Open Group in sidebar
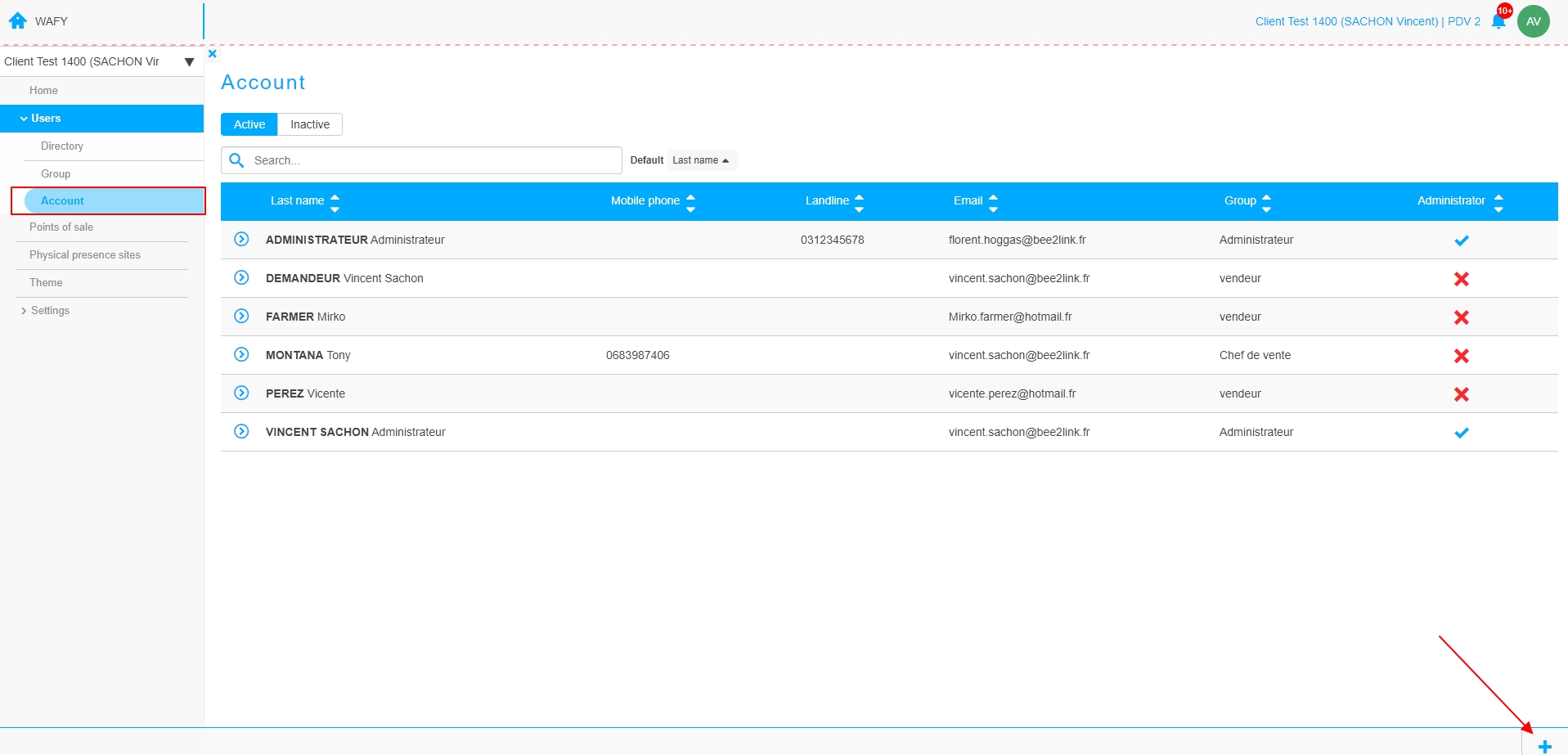Screen dimensions: 1568x755 pos(56,174)
